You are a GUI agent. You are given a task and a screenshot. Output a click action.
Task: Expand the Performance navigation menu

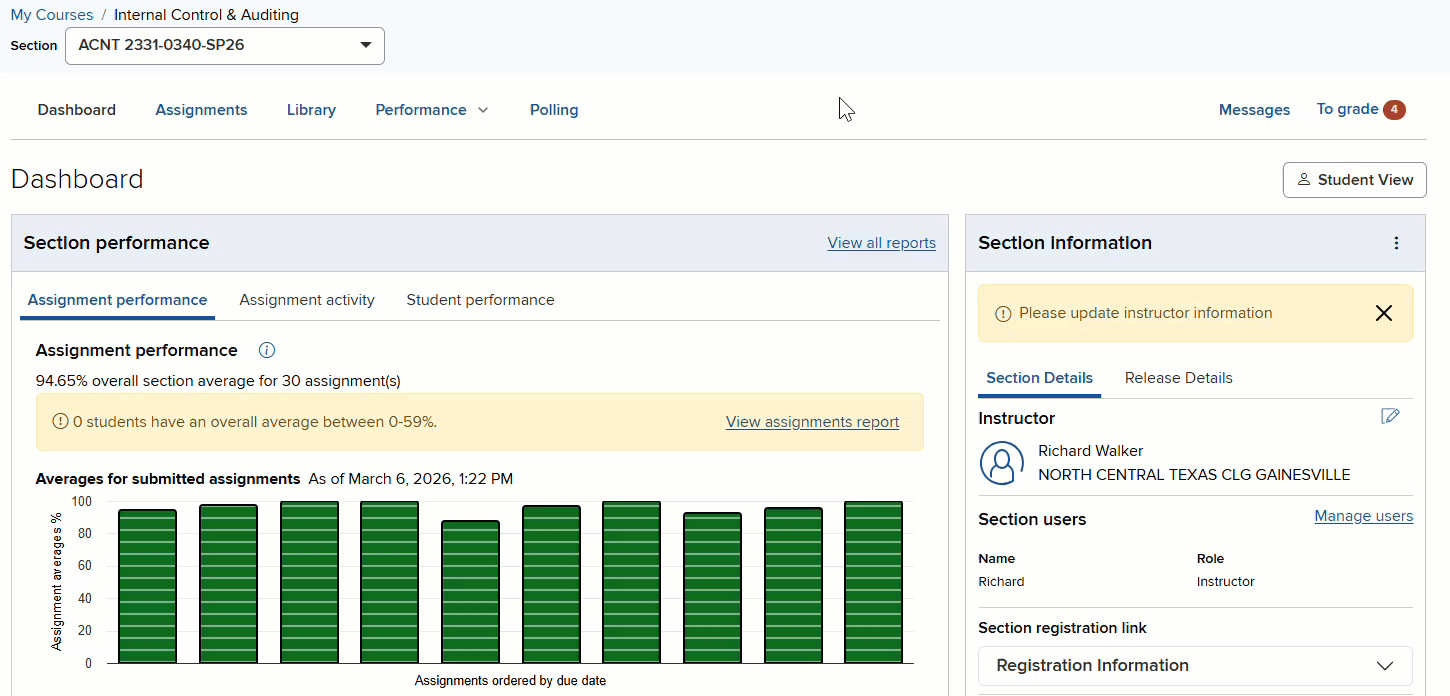431,110
